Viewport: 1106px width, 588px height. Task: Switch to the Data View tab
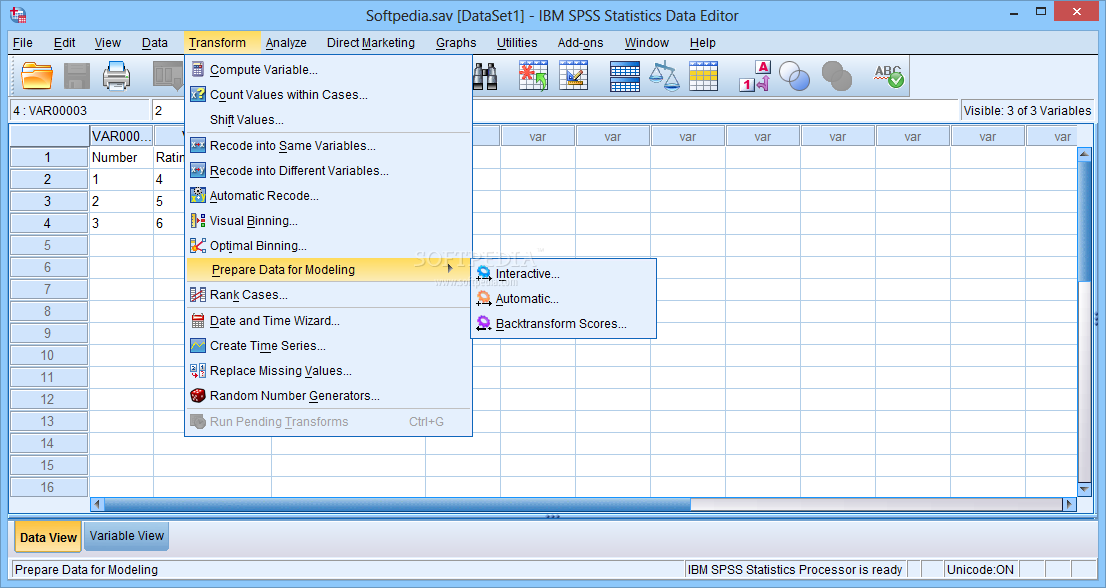(48, 537)
